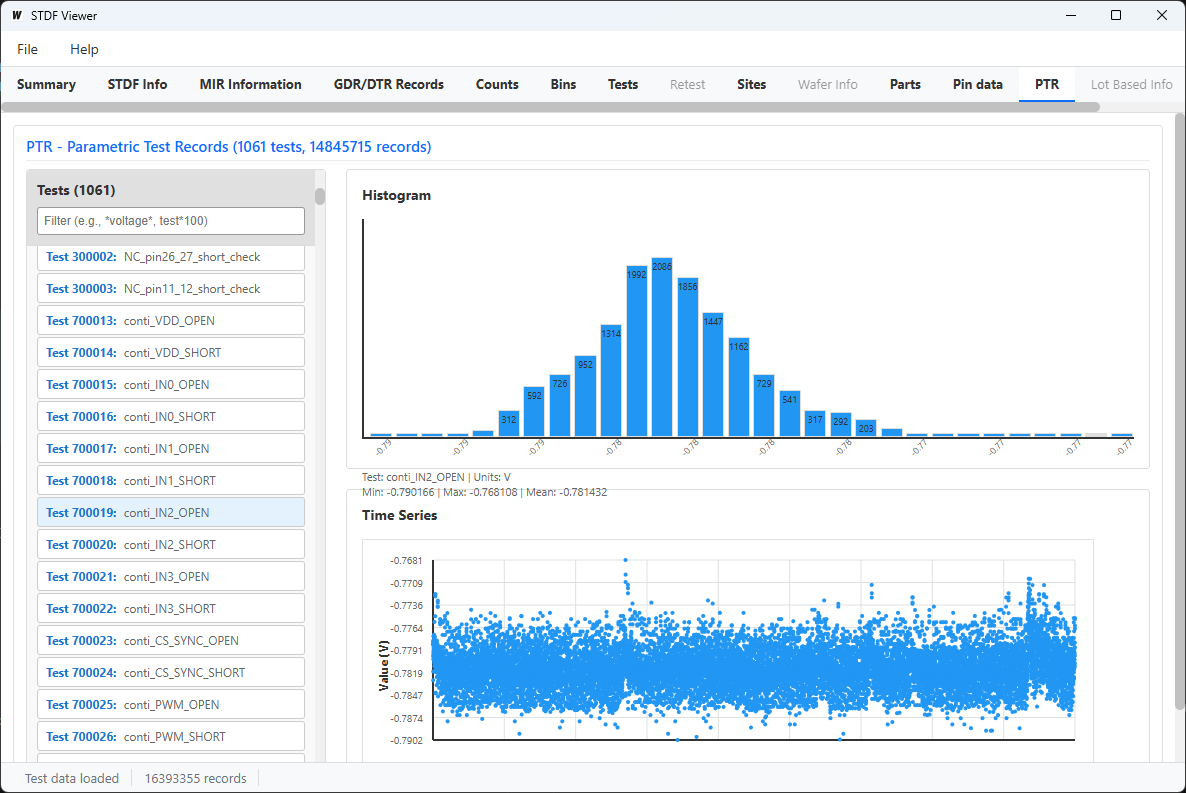Open the File menu
The image size is (1186, 793).
[26, 49]
